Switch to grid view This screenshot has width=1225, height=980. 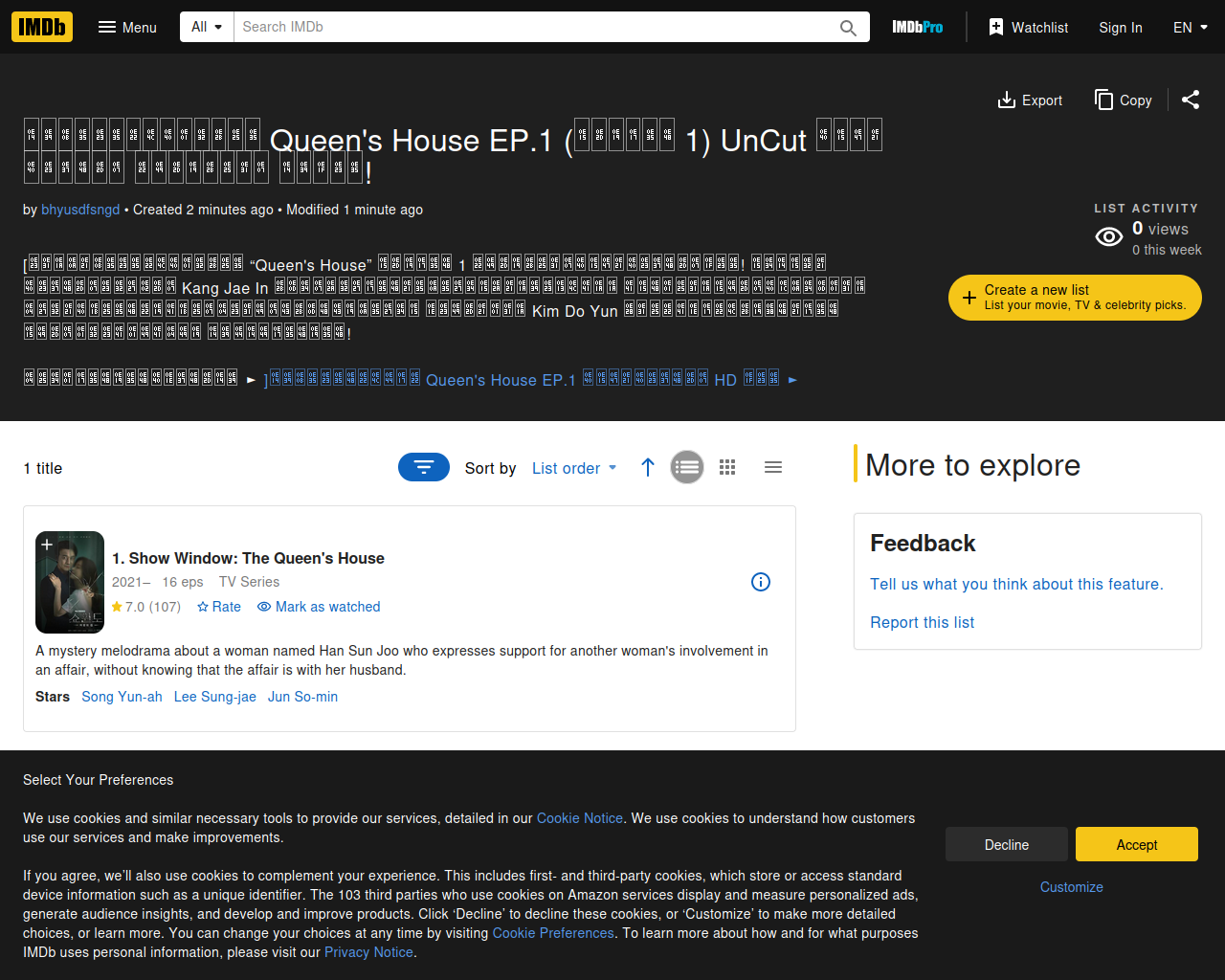click(x=727, y=467)
